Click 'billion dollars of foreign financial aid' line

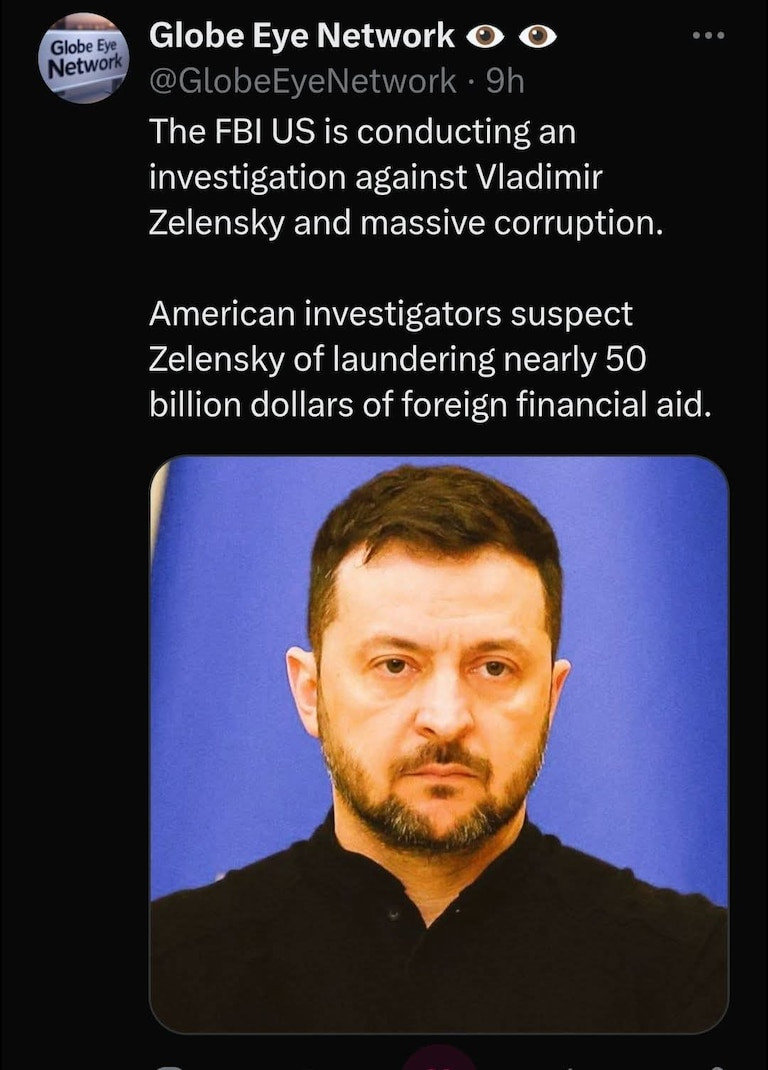[x=430, y=405]
